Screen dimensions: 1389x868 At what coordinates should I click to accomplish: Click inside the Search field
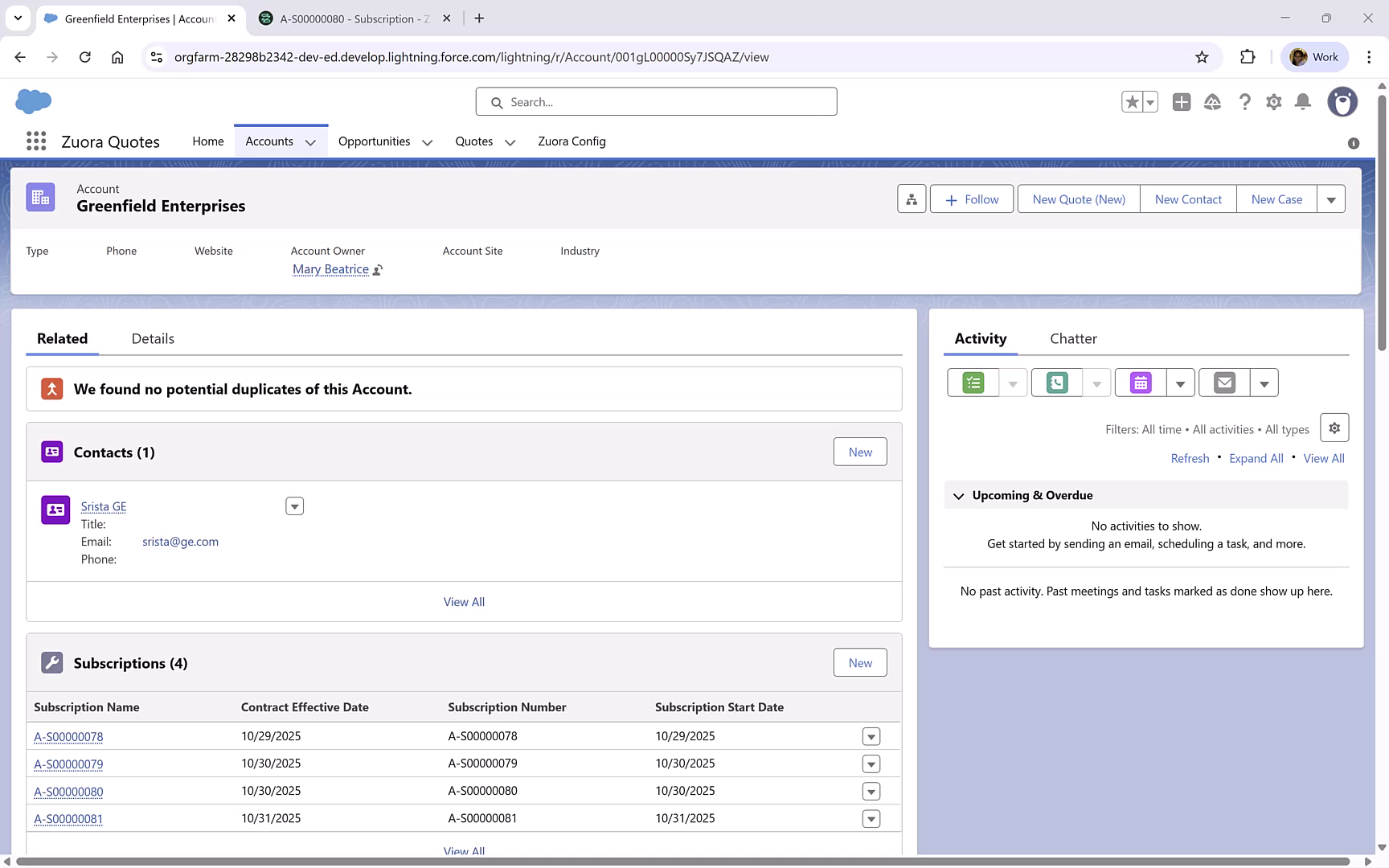[x=656, y=102]
